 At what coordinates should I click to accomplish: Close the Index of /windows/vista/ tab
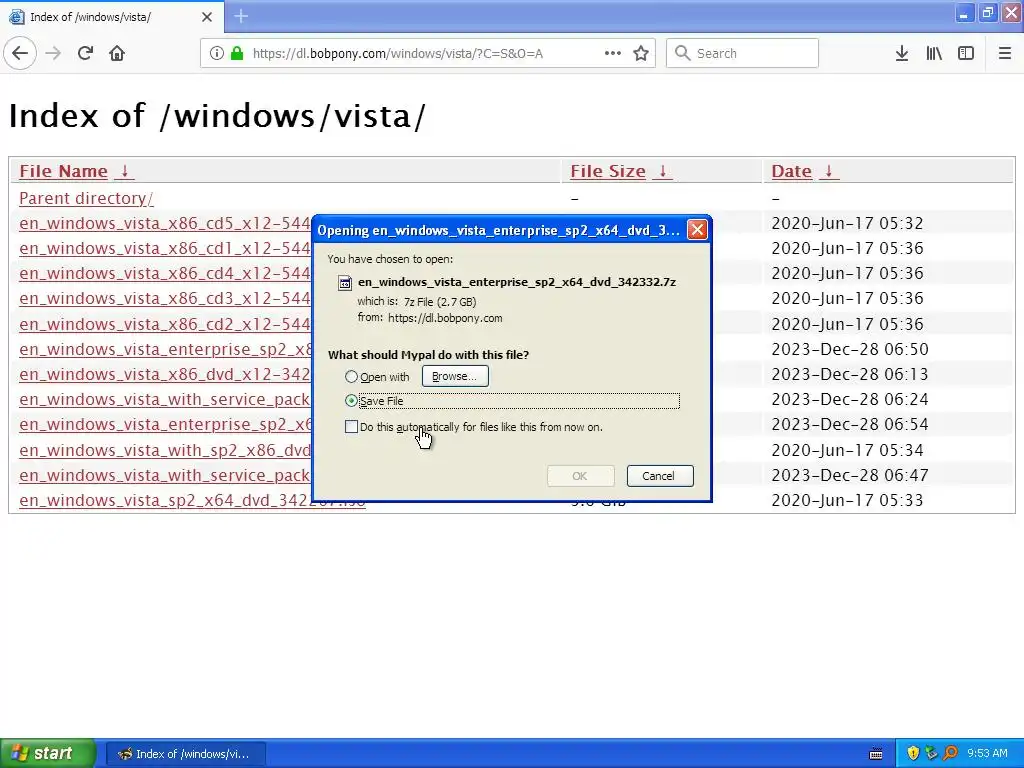pos(206,17)
